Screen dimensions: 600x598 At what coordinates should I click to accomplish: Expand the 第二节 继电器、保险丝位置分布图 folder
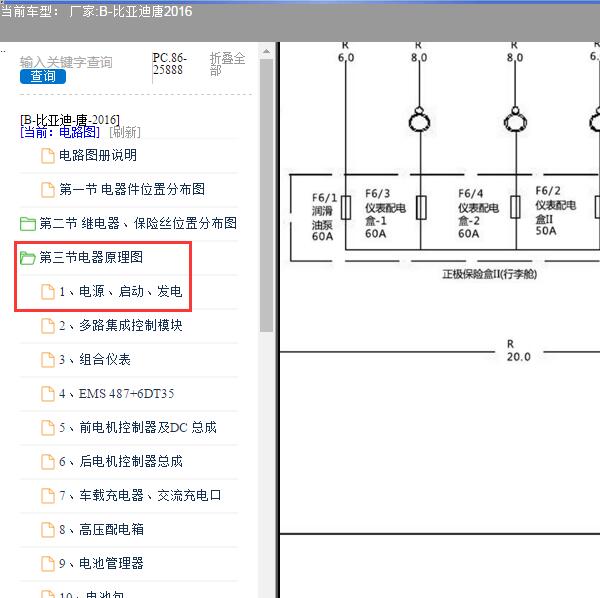click(x=138, y=223)
